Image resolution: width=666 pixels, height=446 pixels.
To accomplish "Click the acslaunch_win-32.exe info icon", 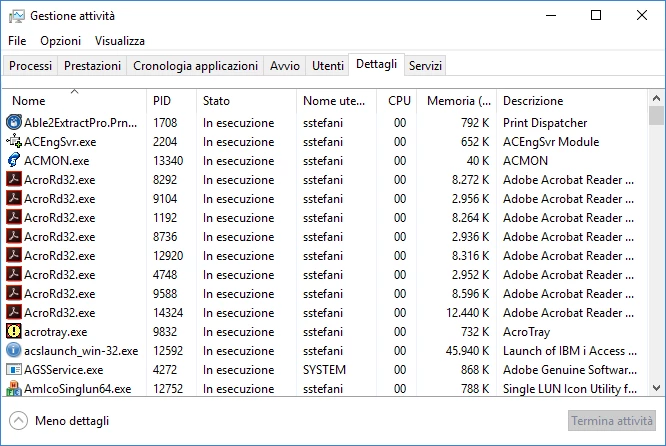I will [14, 350].
